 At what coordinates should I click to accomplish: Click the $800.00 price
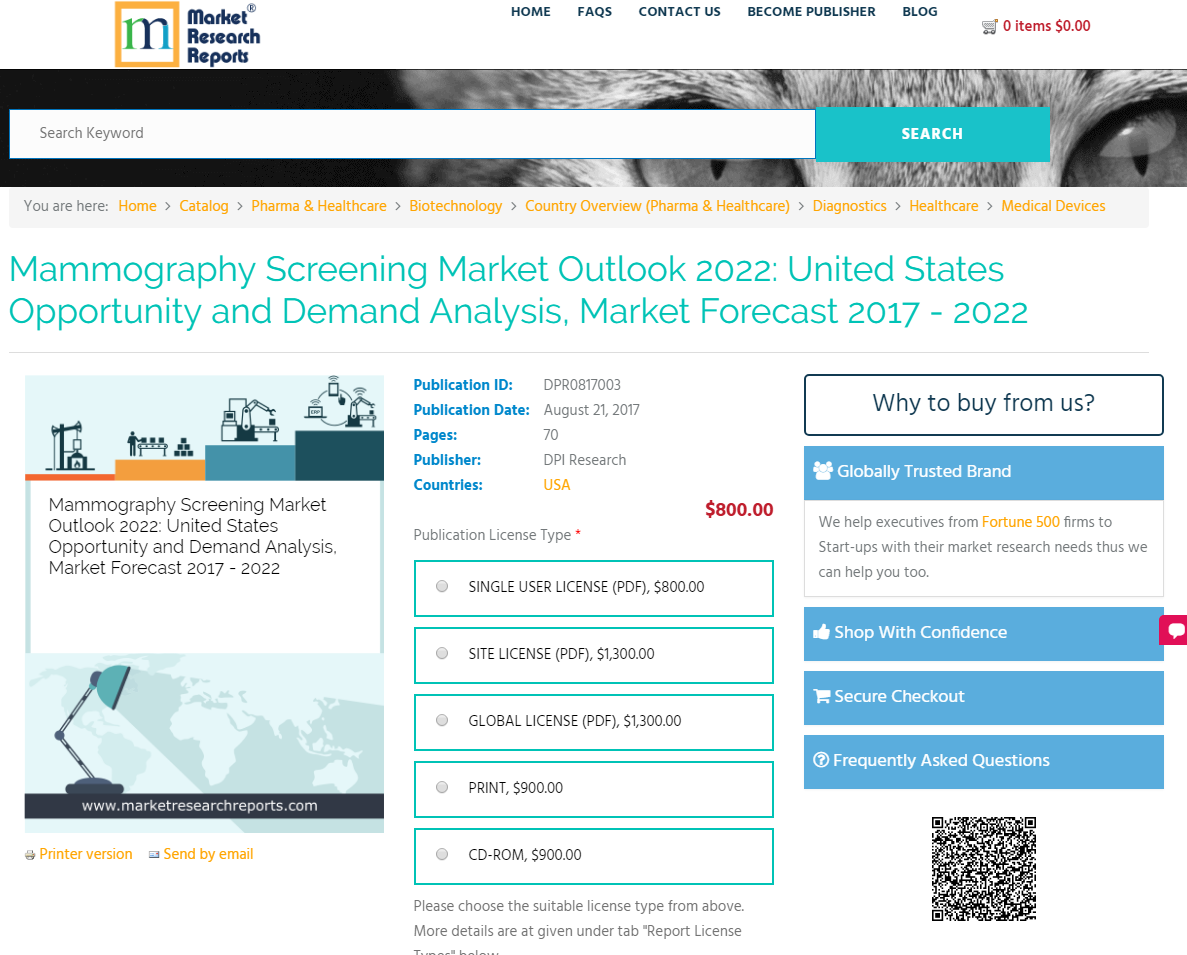739,509
